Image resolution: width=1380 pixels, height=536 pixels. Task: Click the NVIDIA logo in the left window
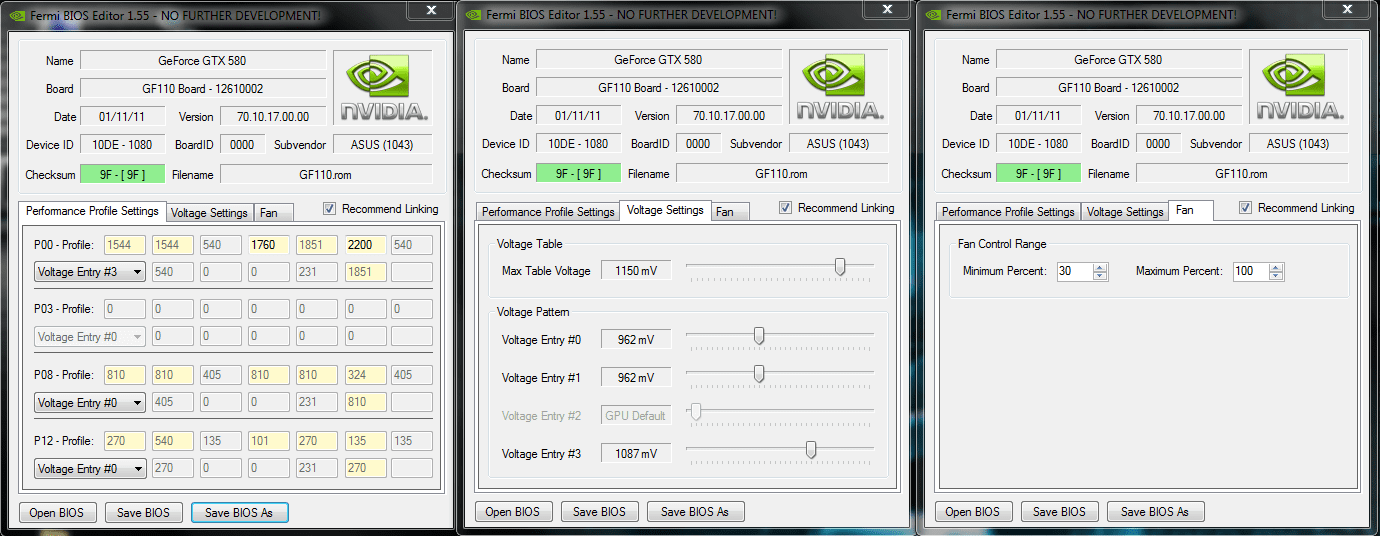coord(383,88)
